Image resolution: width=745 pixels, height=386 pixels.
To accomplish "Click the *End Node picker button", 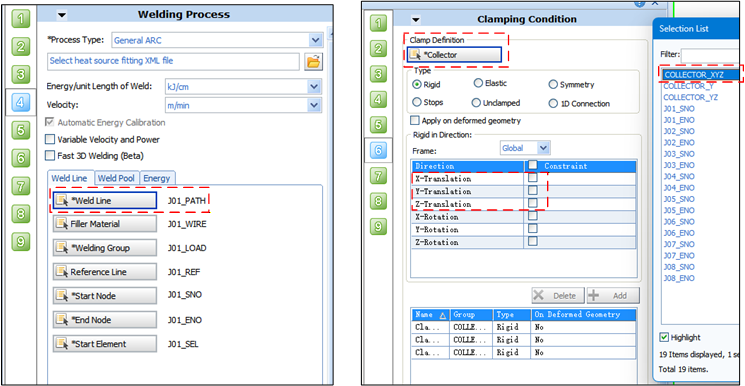I will pos(105,320).
